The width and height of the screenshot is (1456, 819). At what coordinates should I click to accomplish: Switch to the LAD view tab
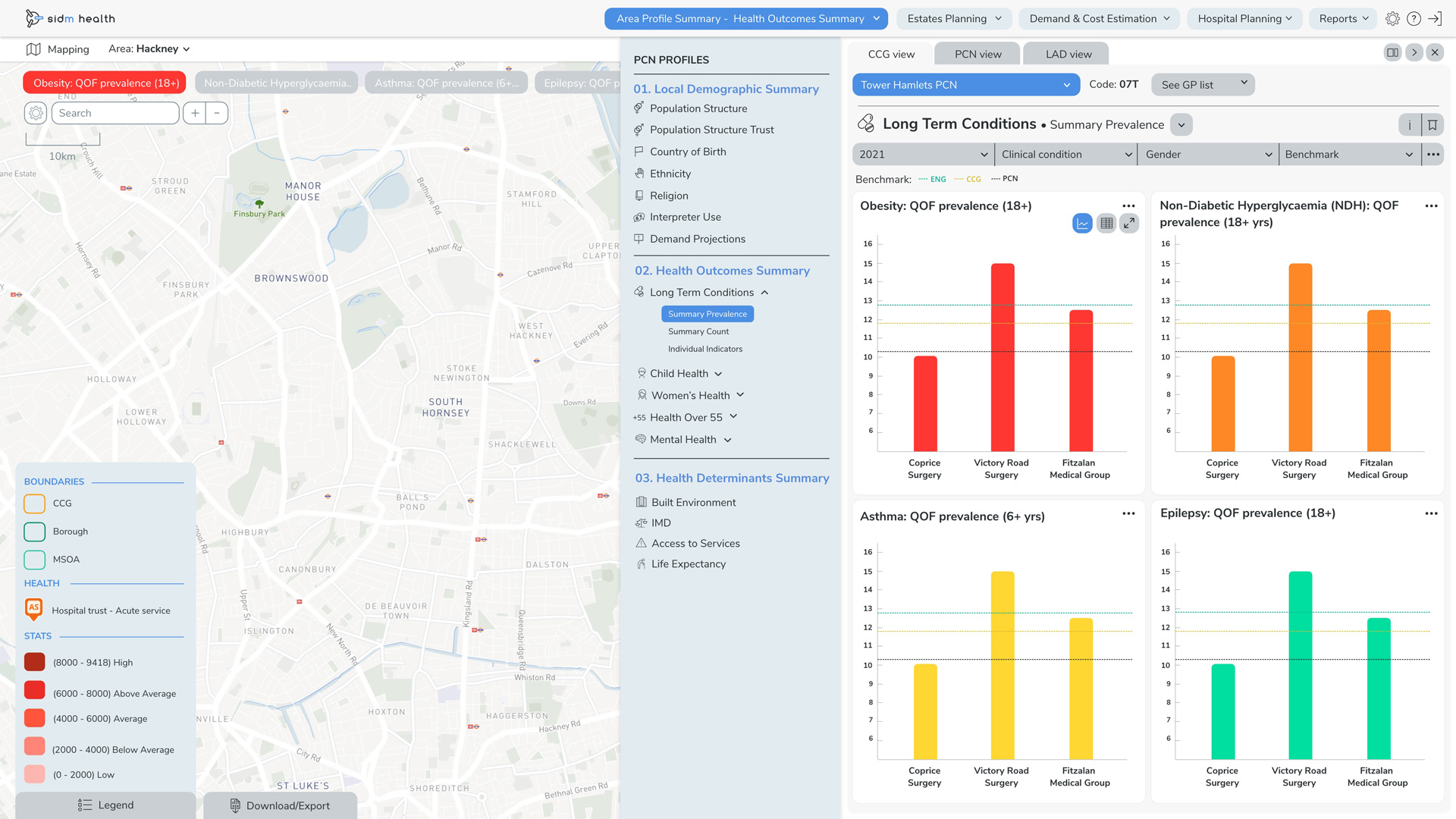(x=1068, y=54)
